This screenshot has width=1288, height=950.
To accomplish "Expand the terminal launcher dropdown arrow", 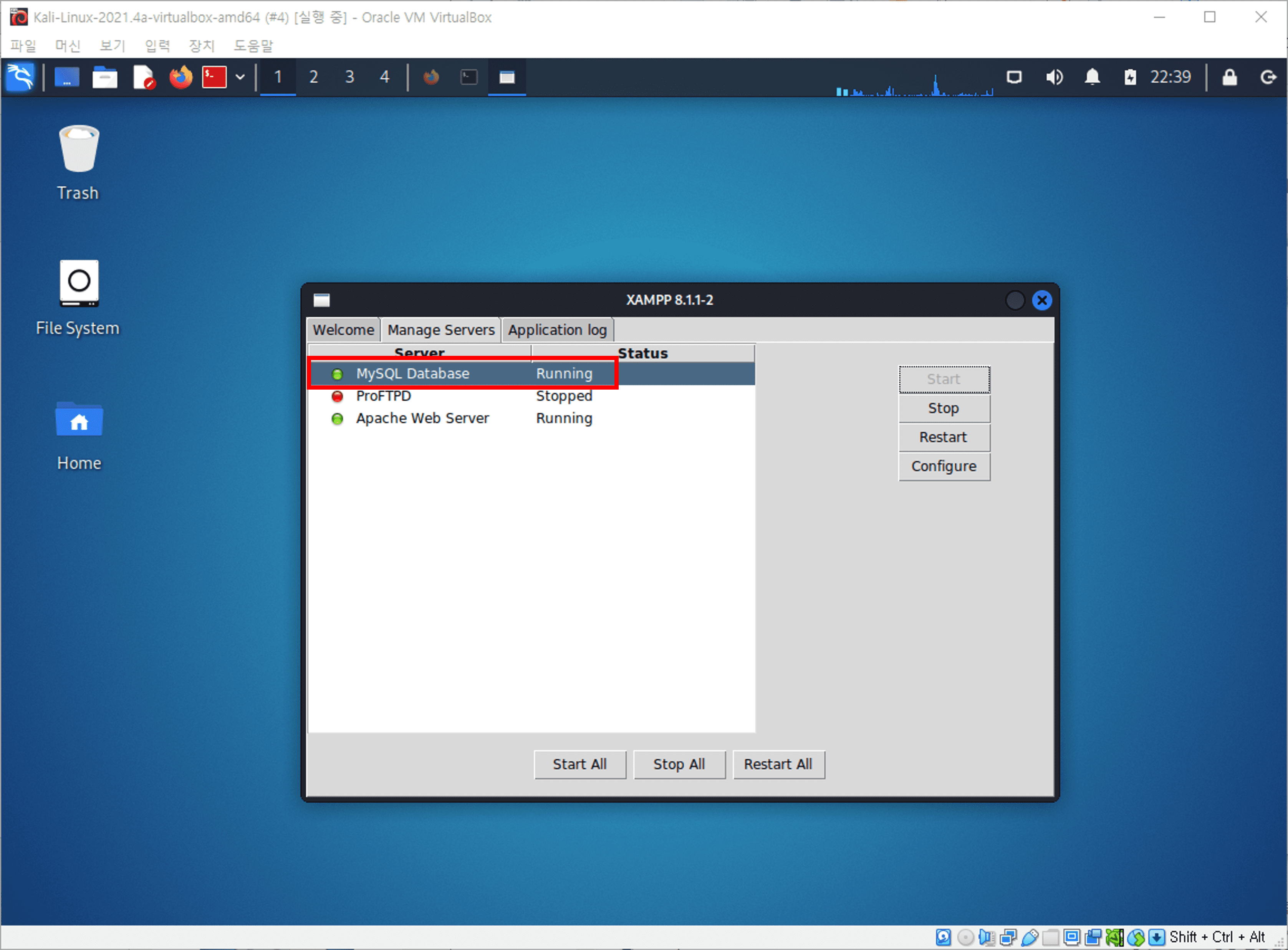I will 240,76.
